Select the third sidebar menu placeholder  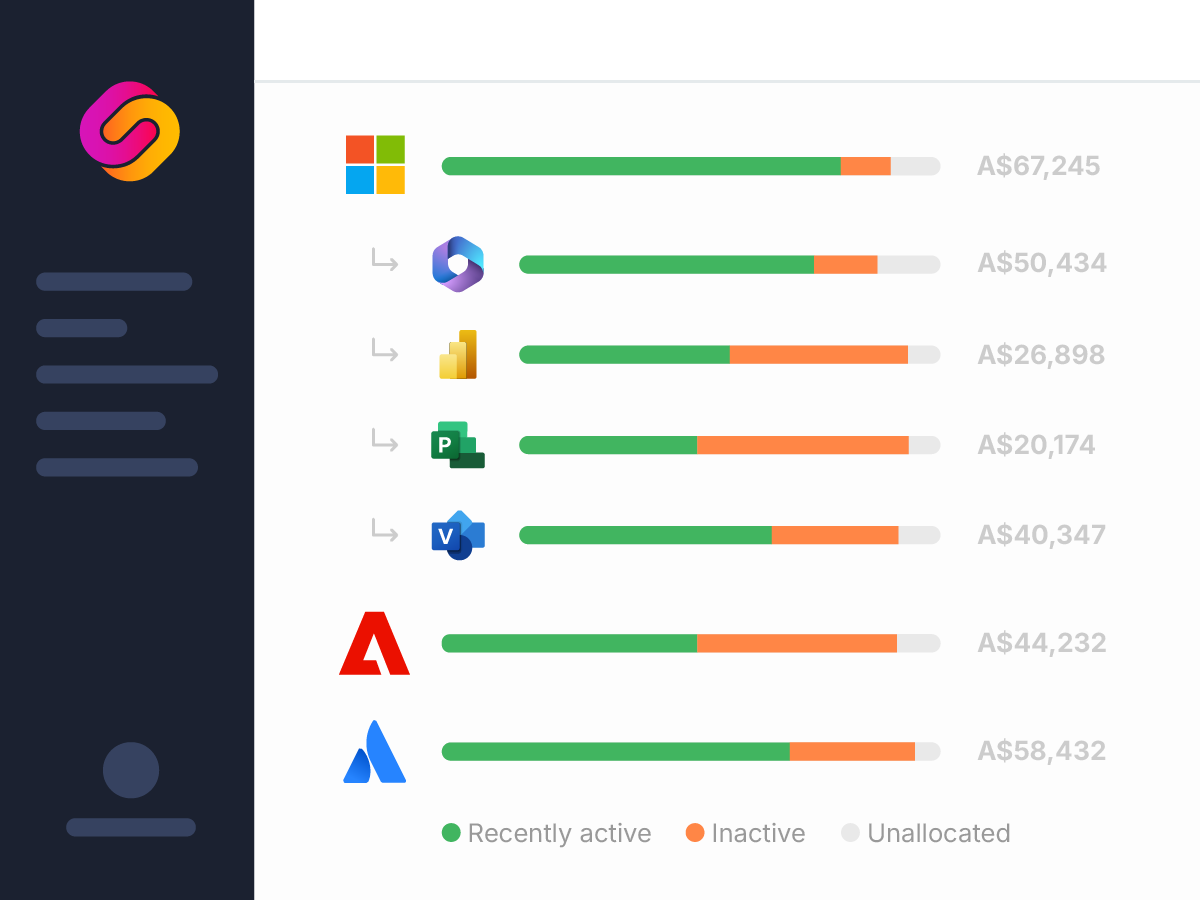pyautogui.click(x=127, y=375)
